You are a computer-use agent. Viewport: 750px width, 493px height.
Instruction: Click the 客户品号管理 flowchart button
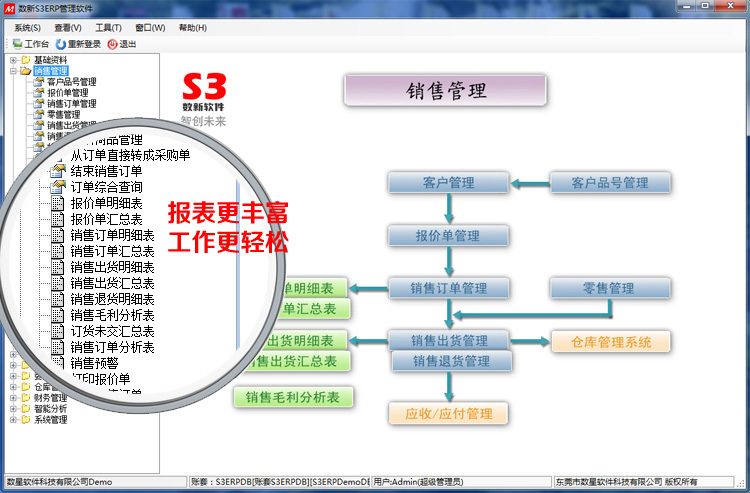pos(610,183)
